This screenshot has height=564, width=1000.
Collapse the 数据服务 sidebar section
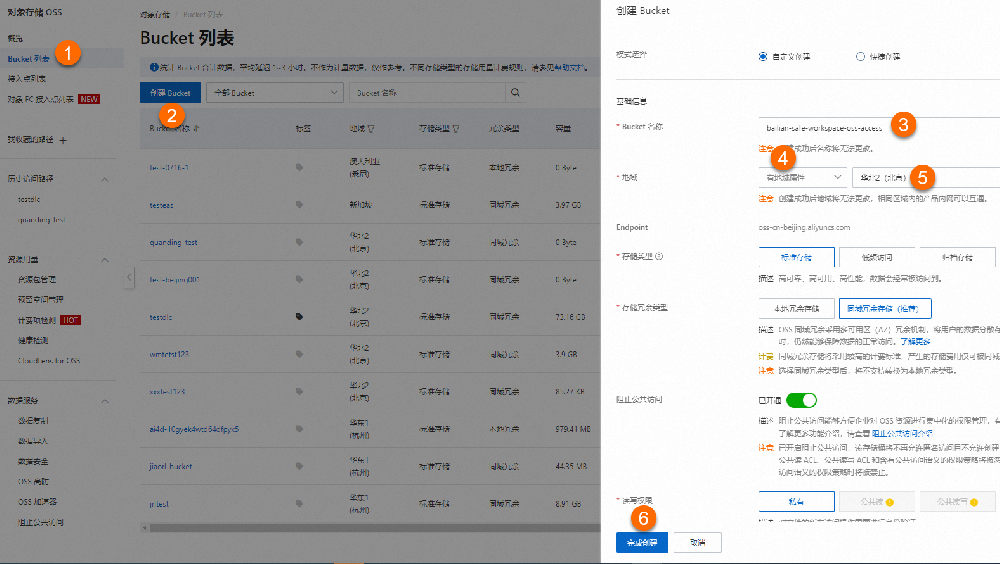tap(105, 401)
